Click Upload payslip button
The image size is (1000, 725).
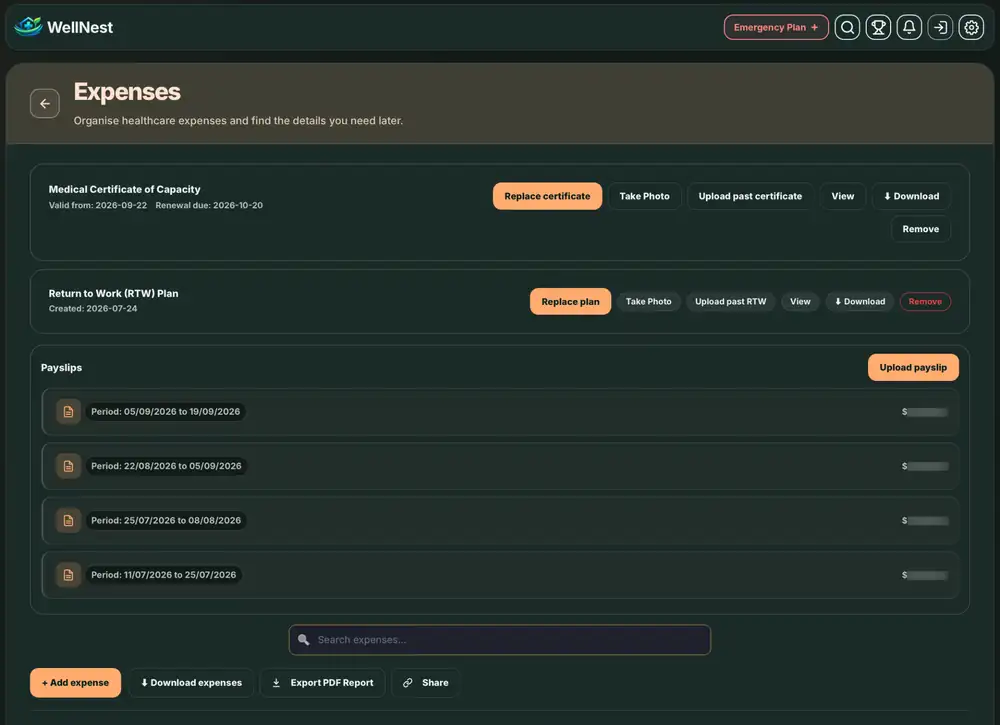tap(913, 367)
